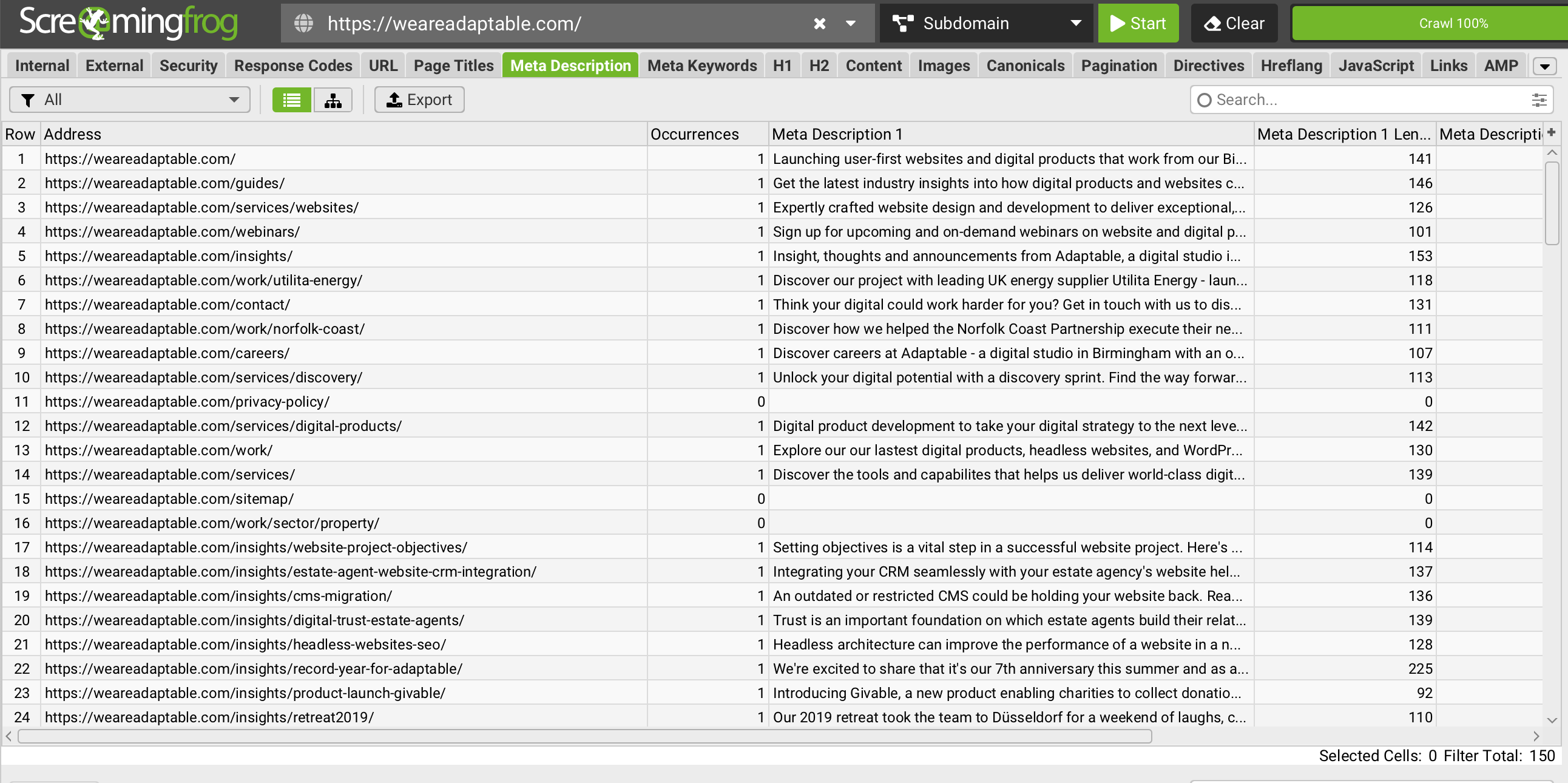Screen dimensions: 1568x783
Task: Click the Export button
Action: coord(419,100)
